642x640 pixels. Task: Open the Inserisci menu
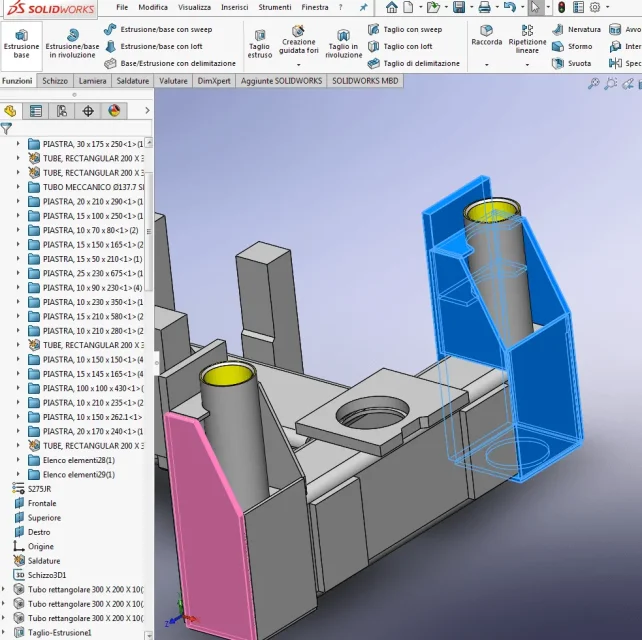(x=235, y=7)
